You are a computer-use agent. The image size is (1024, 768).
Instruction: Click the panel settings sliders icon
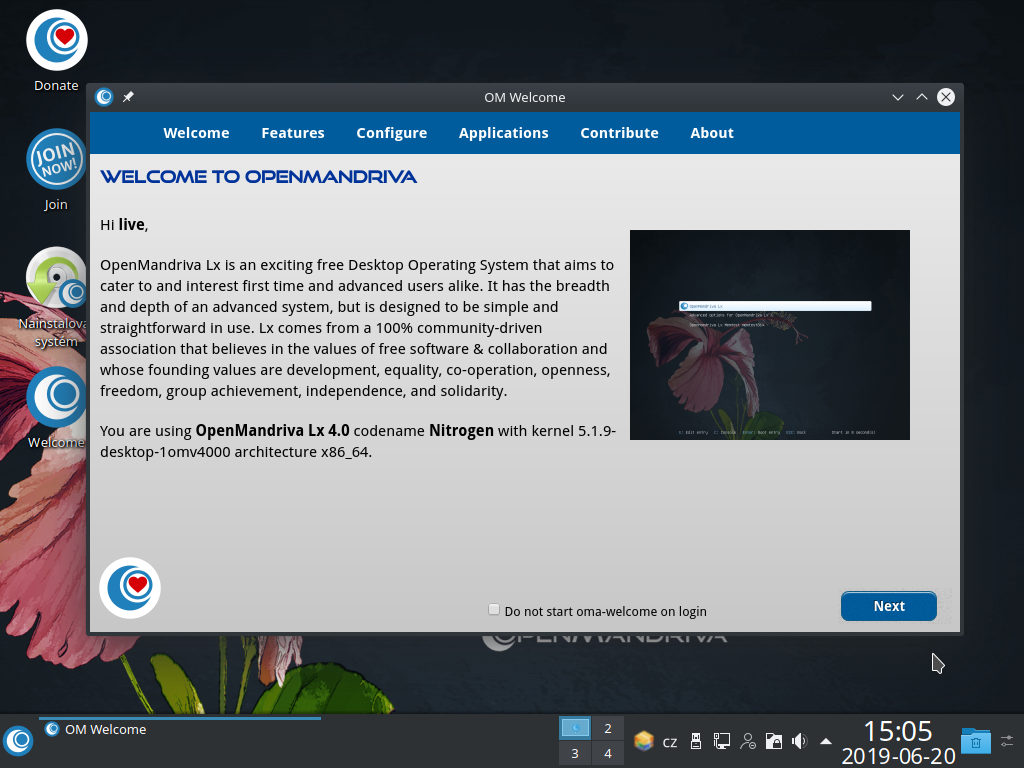(x=1008, y=741)
